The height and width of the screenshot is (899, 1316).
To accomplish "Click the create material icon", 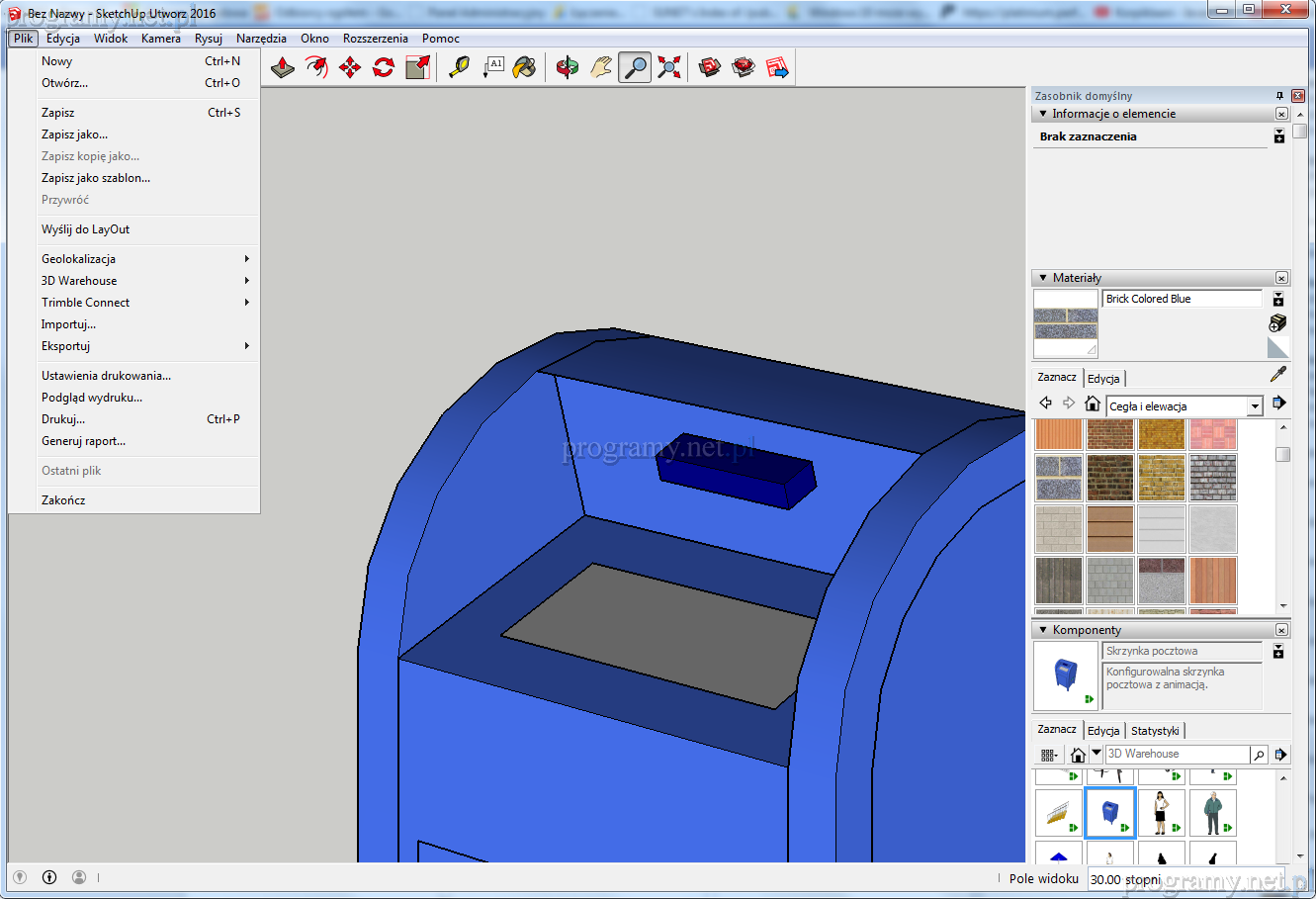I will 1277,322.
